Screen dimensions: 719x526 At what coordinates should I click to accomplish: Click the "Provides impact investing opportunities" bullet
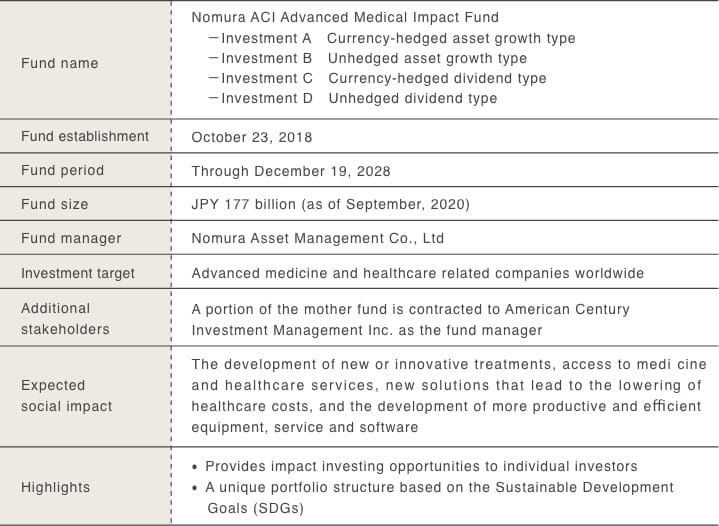pos(421,466)
